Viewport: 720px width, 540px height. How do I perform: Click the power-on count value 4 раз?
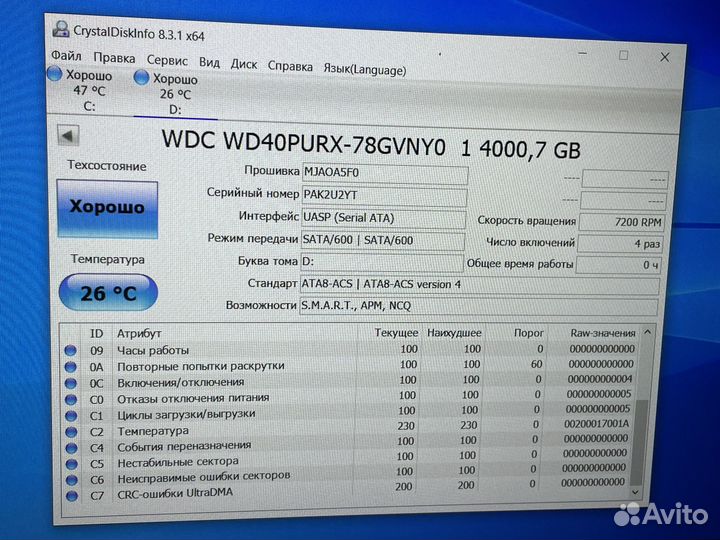[620, 243]
